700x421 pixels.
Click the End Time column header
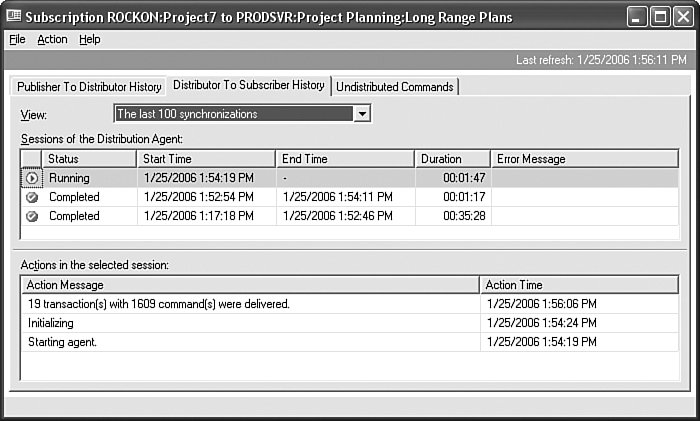345,159
